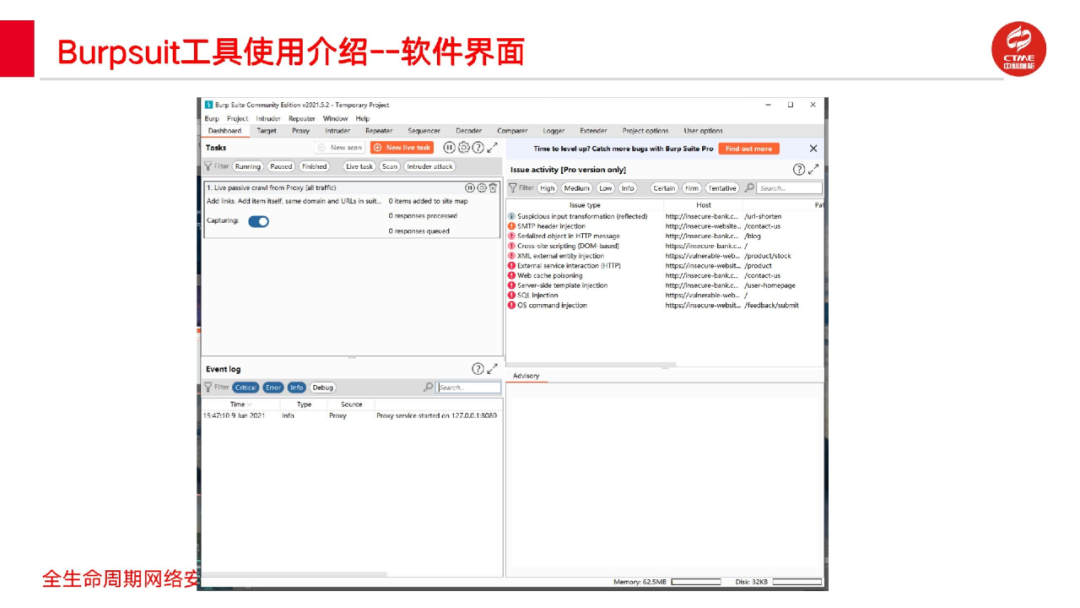Toggle the Debug event filter
Screen dimensions: 1080x608
[323, 388]
